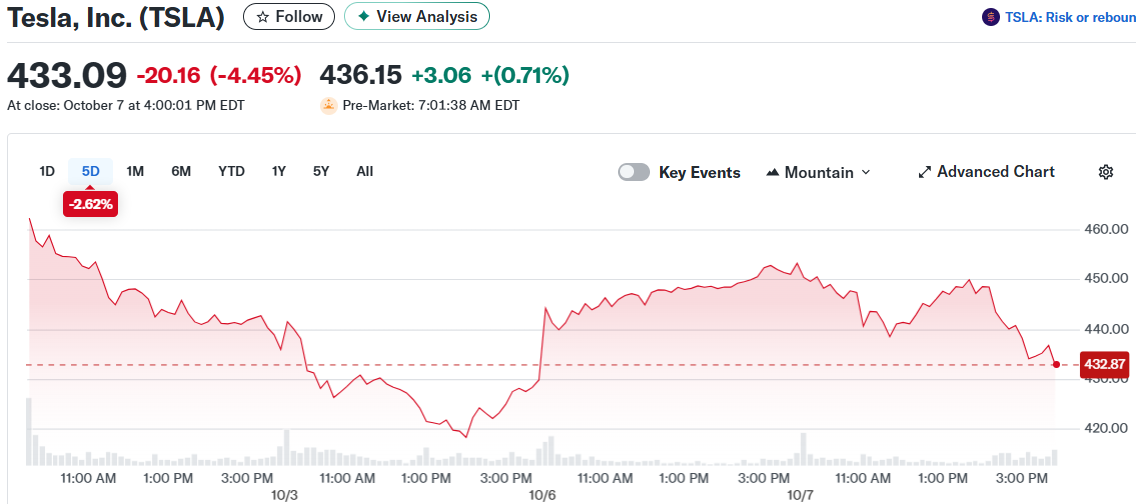Select the 5D time range tab
Image resolution: width=1136 pixels, height=504 pixels.
click(x=91, y=171)
